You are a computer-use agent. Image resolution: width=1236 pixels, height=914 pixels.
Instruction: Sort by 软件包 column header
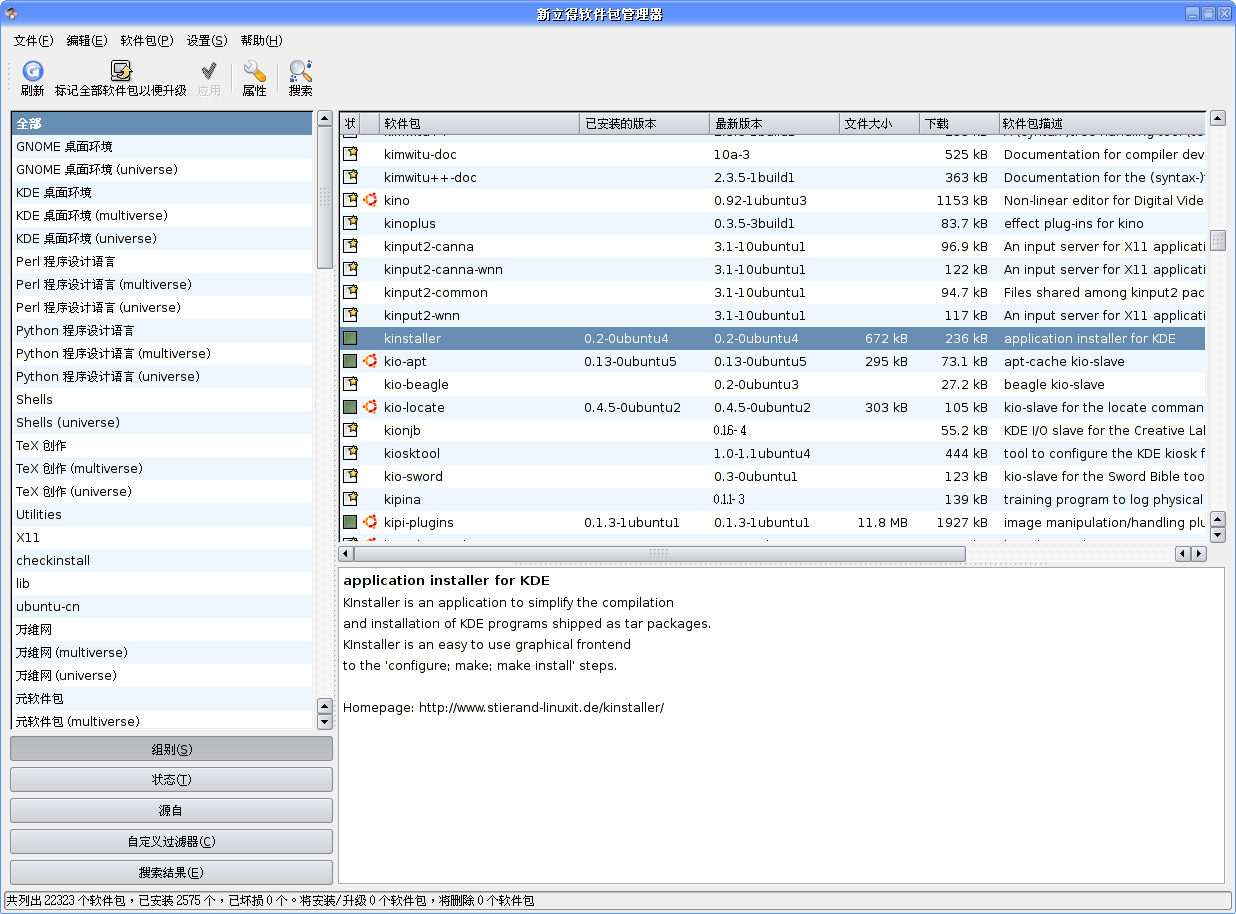point(479,124)
